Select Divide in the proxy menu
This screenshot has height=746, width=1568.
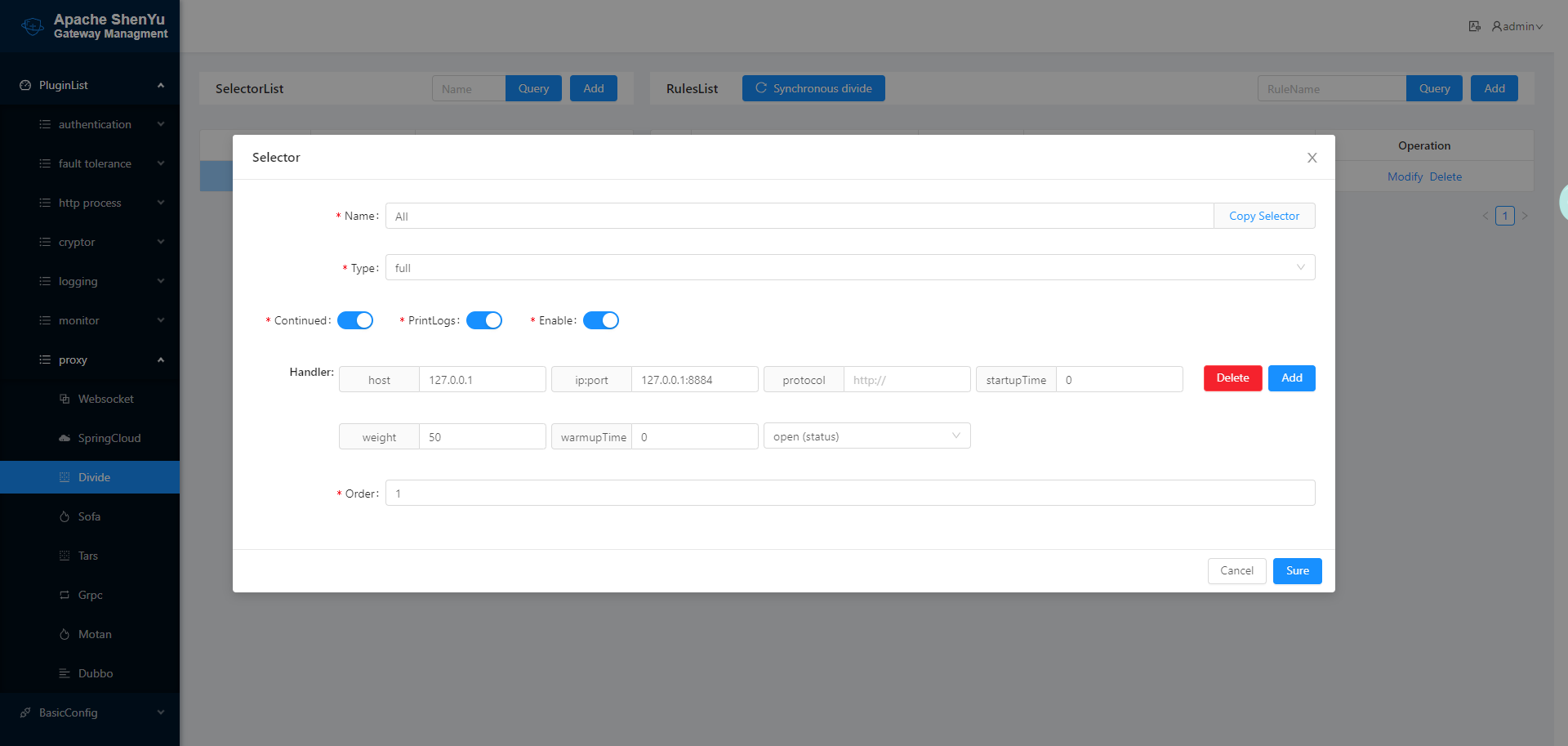point(94,477)
